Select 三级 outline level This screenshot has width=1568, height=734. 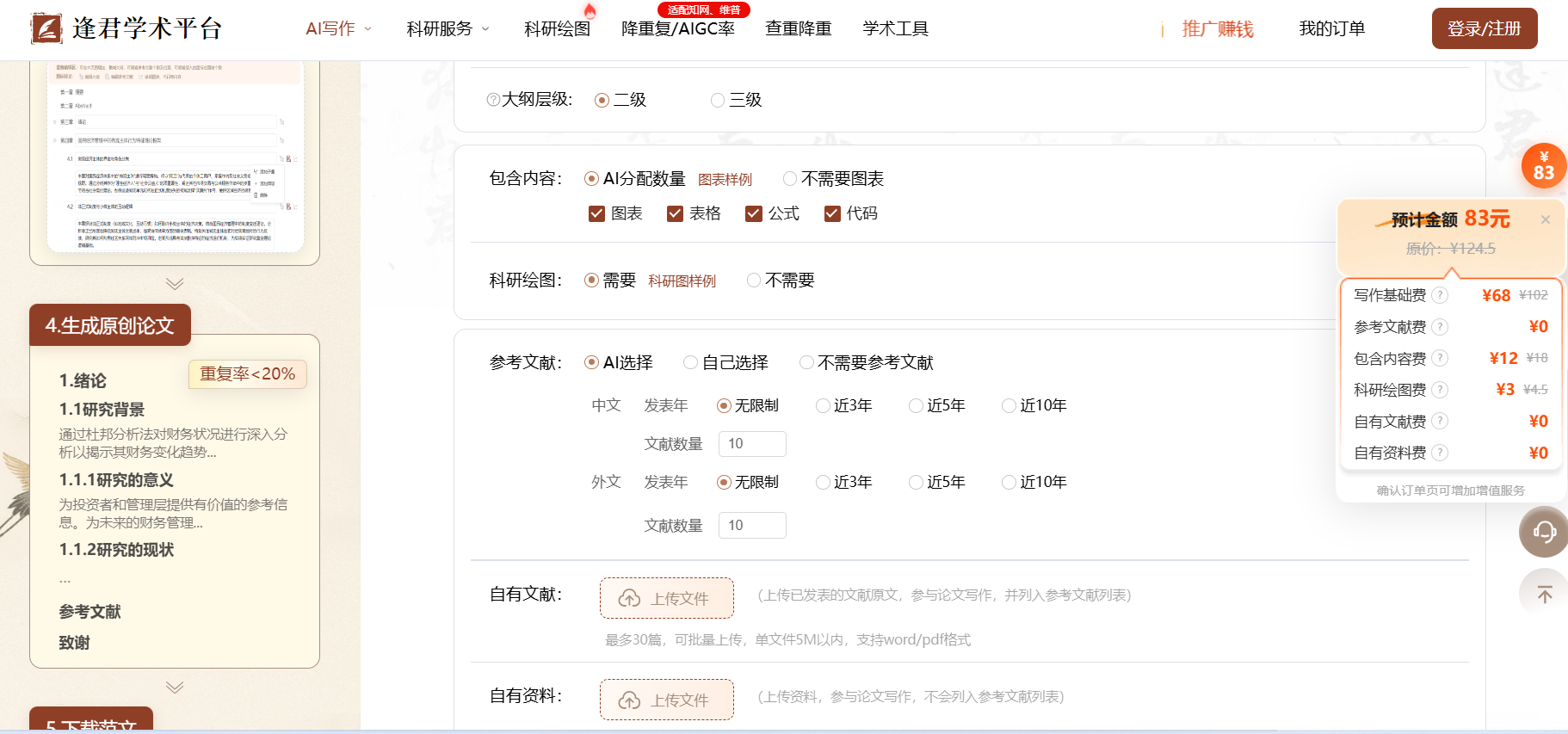736,100
